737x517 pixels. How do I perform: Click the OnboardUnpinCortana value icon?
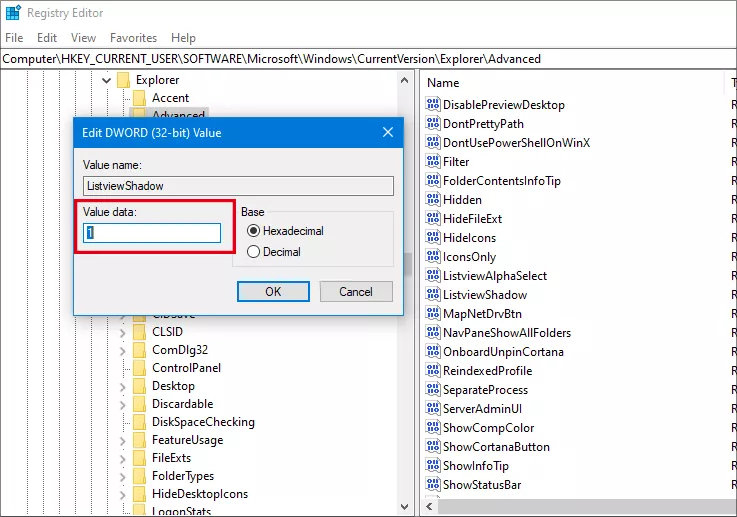[432, 351]
